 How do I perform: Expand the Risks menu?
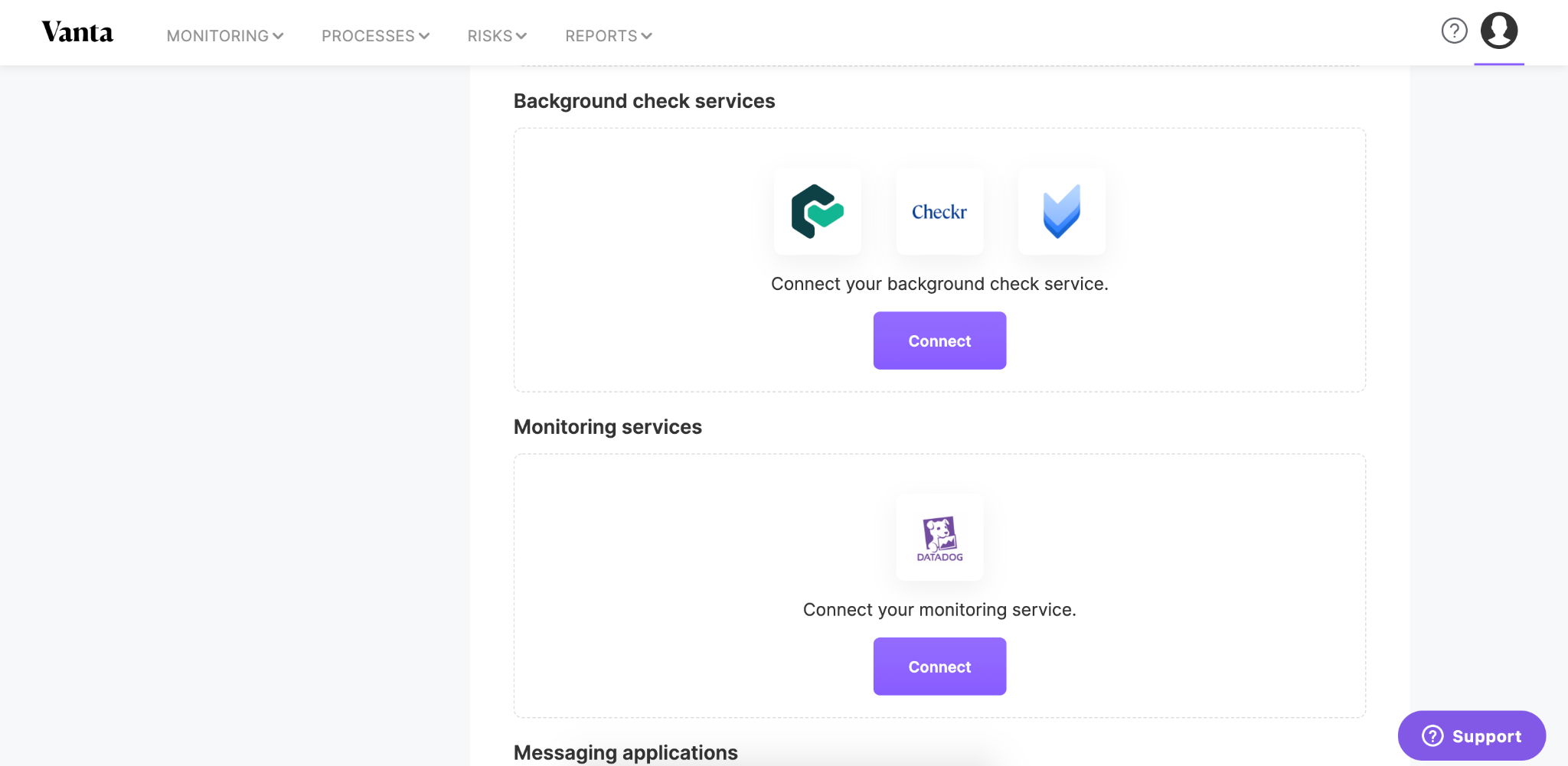[x=497, y=36]
